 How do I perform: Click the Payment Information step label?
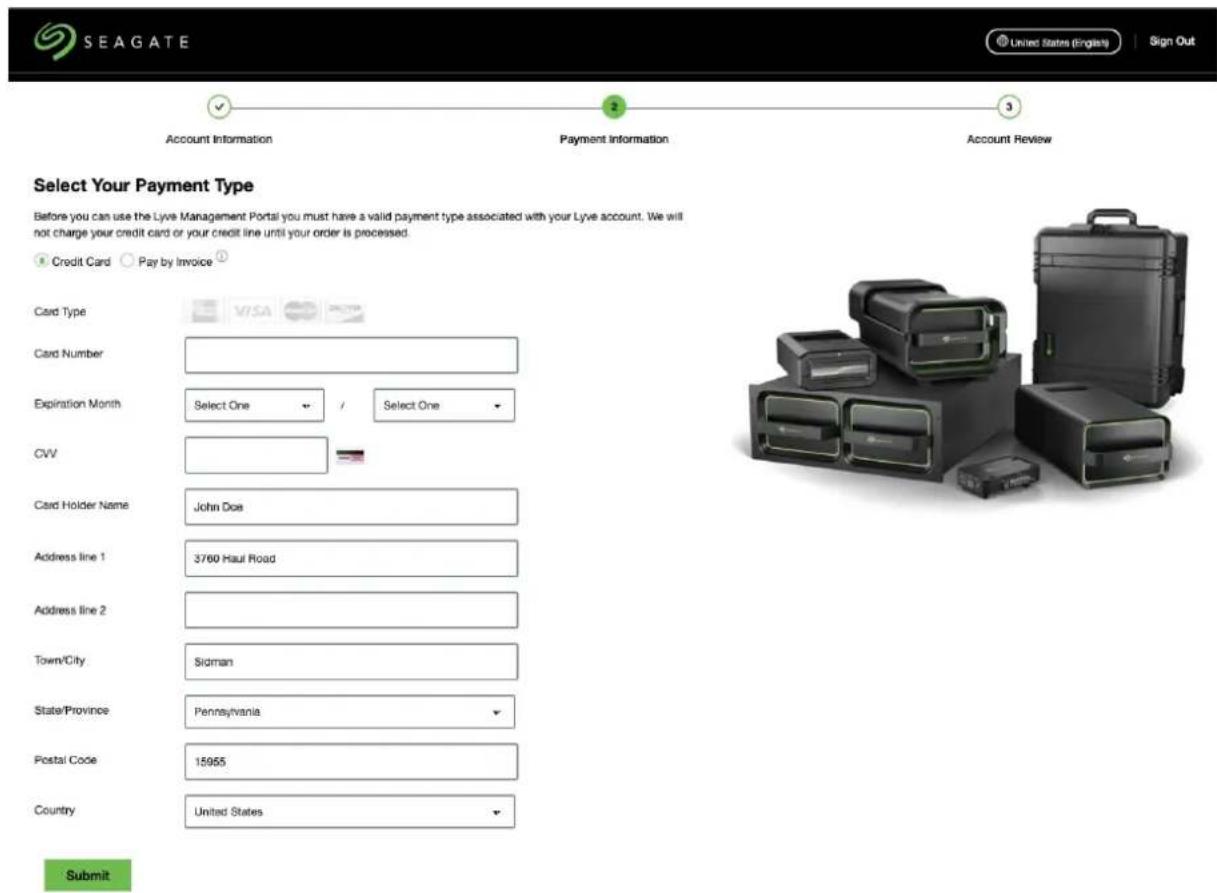click(613, 140)
